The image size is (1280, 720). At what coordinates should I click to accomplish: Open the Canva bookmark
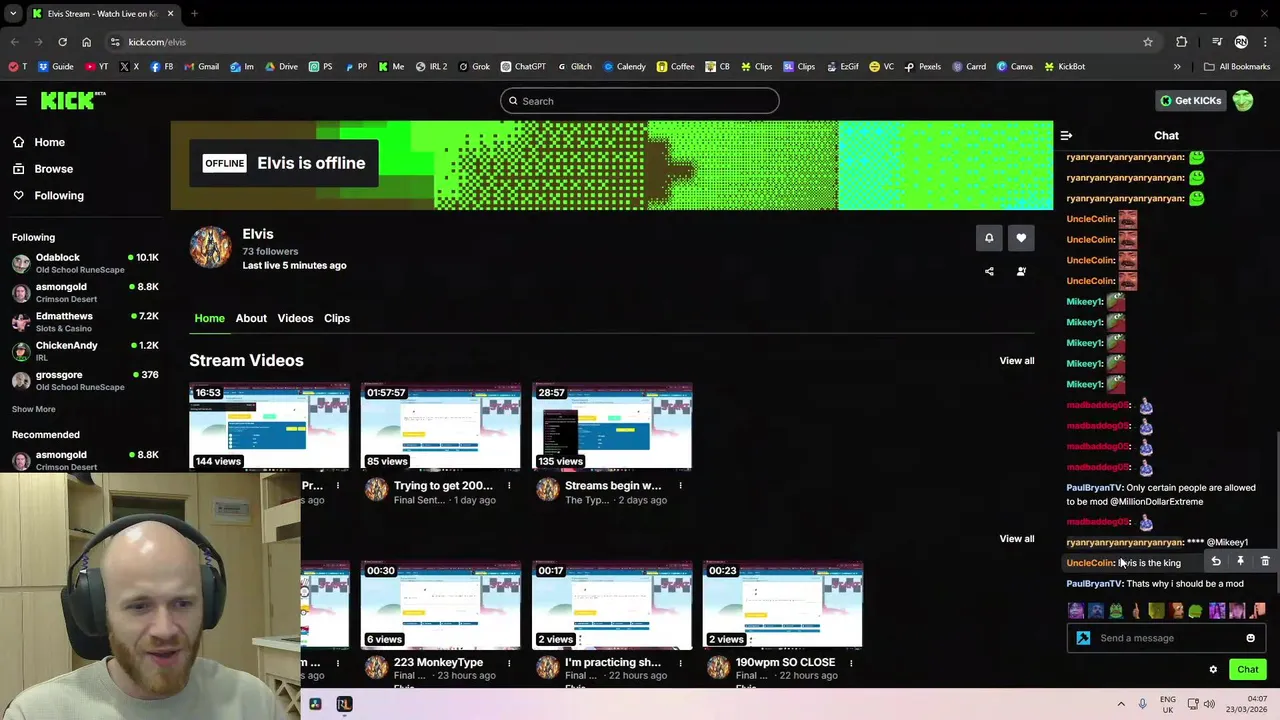[x=1014, y=67]
